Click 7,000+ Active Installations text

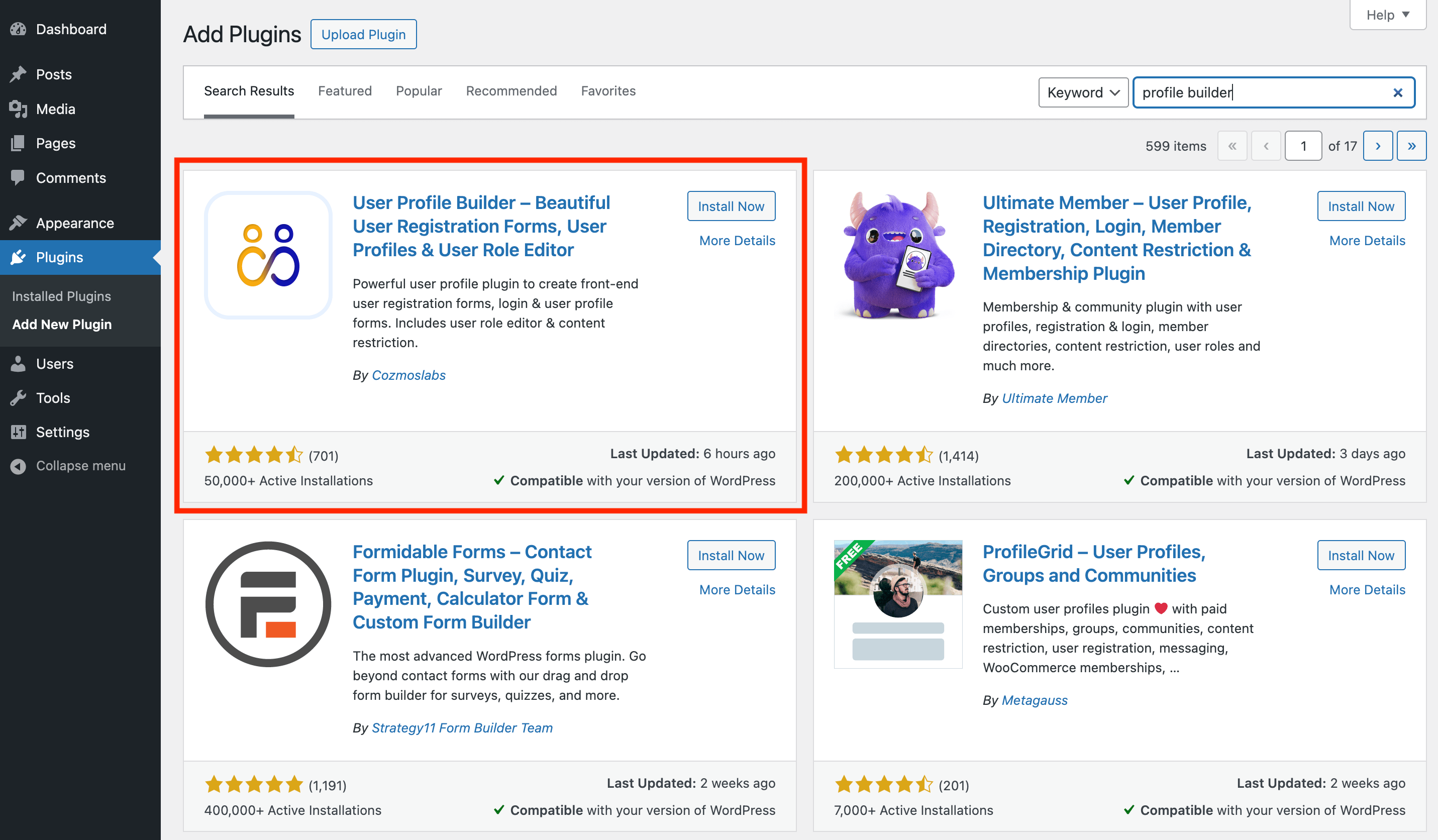913,810
